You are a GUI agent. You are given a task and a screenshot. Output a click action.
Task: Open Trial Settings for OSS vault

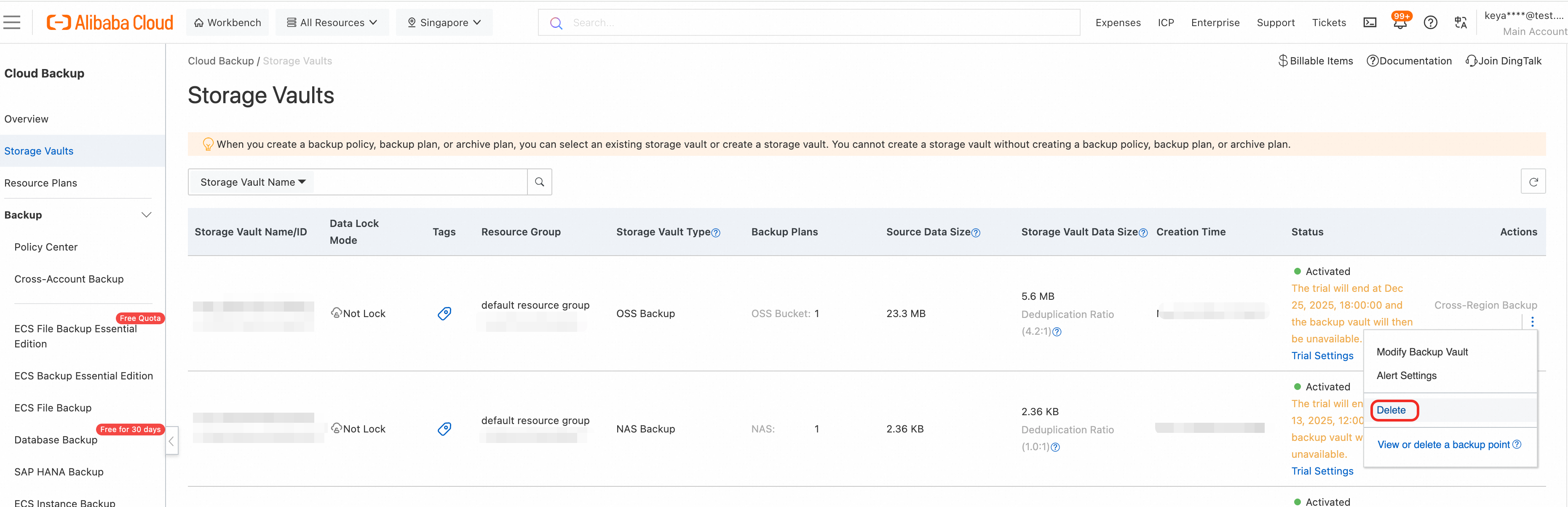tap(1322, 356)
